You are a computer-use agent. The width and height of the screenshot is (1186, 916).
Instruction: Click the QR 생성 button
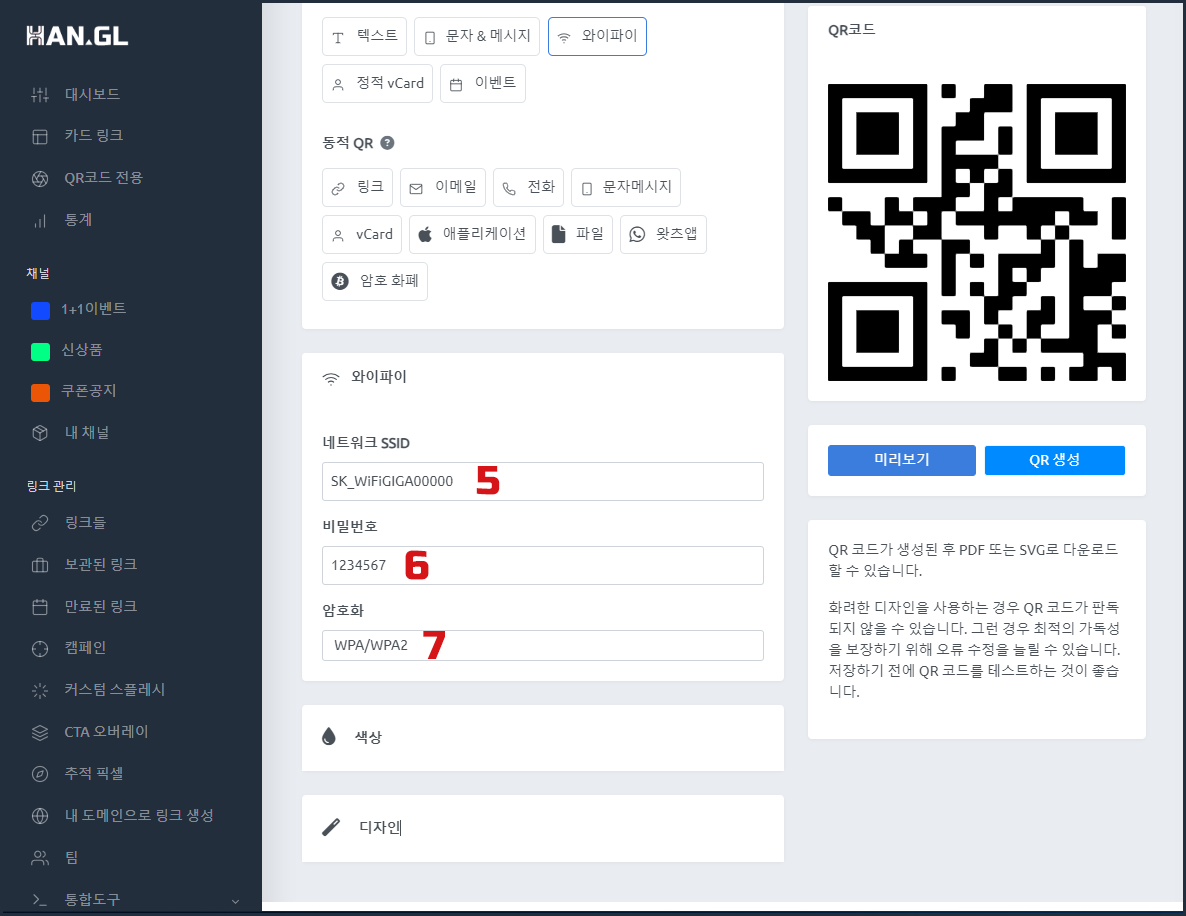click(1054, 460)
